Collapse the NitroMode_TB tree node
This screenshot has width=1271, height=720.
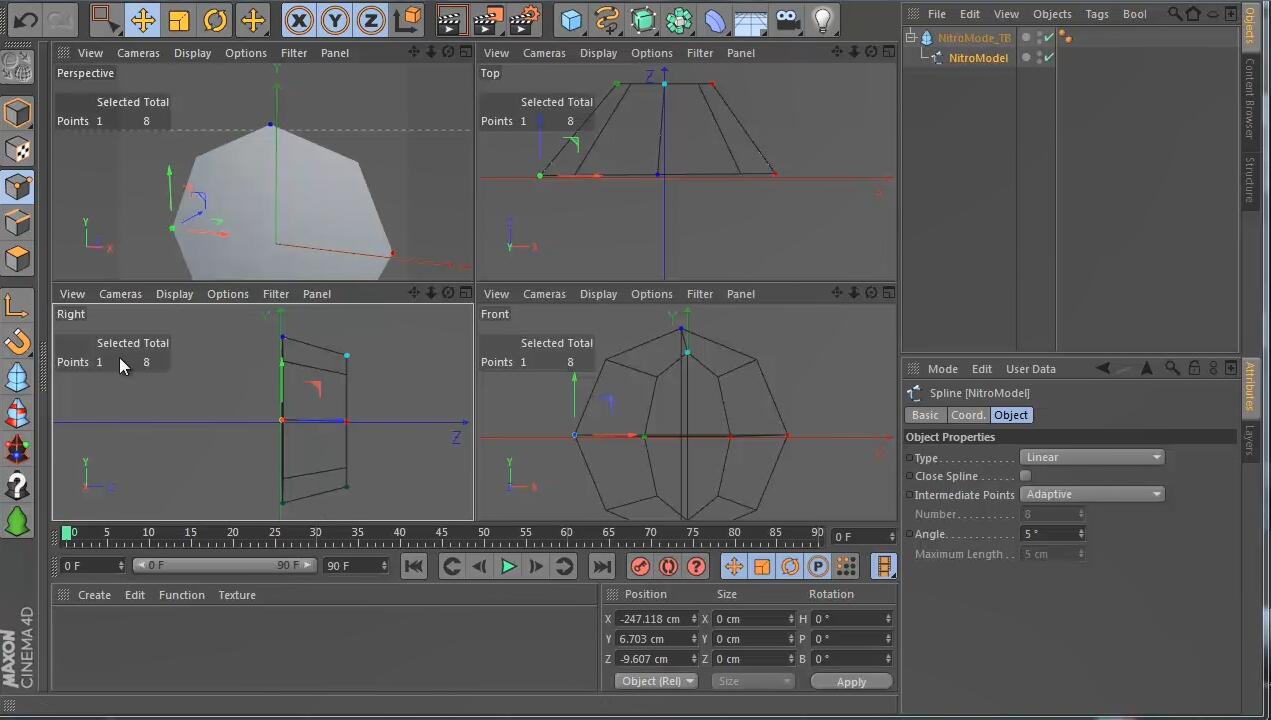coord(911,38)
